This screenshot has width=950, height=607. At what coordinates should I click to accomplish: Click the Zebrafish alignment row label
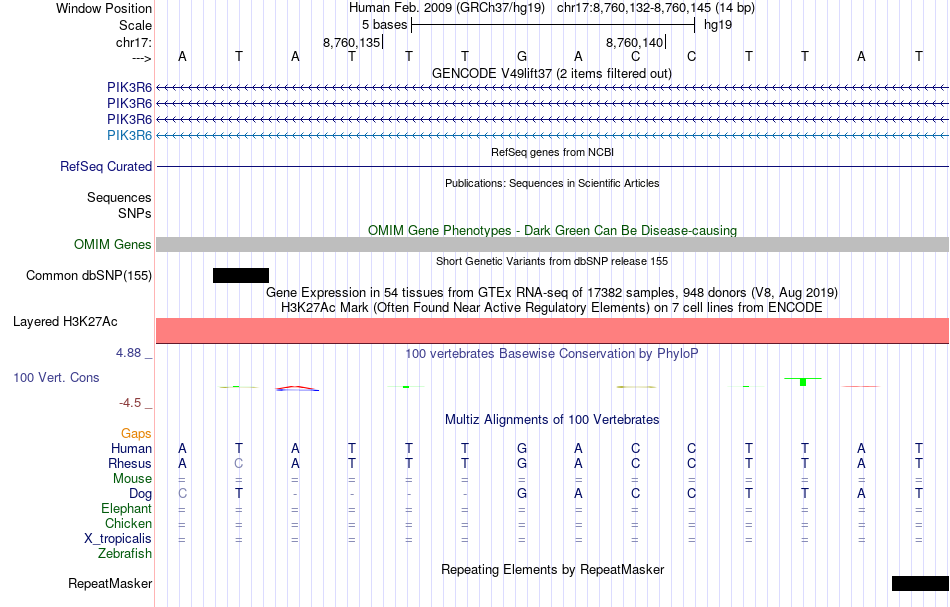click(x=125, y=554)
